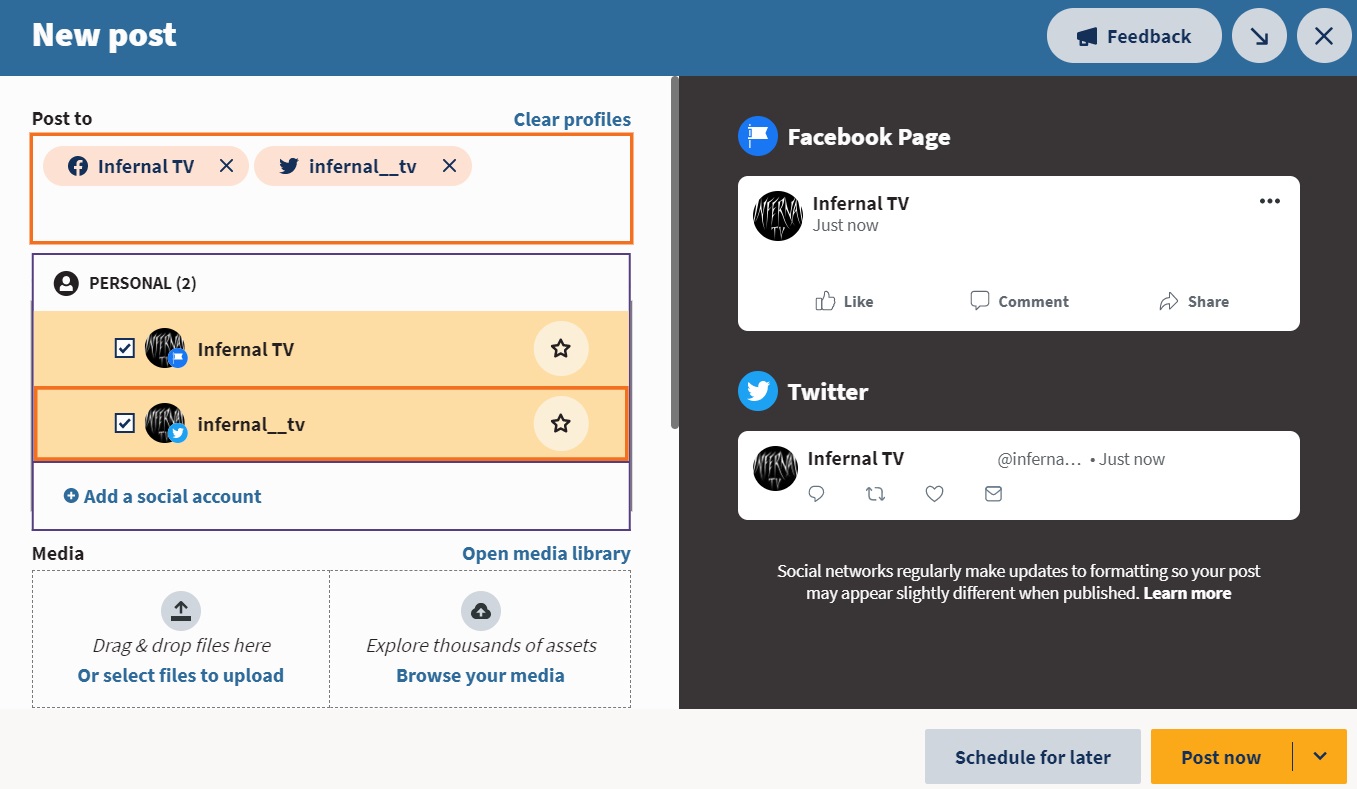The image size is (1357, 789).
Task: Click the left panel scrollbar
Action: tap(675, 252)
